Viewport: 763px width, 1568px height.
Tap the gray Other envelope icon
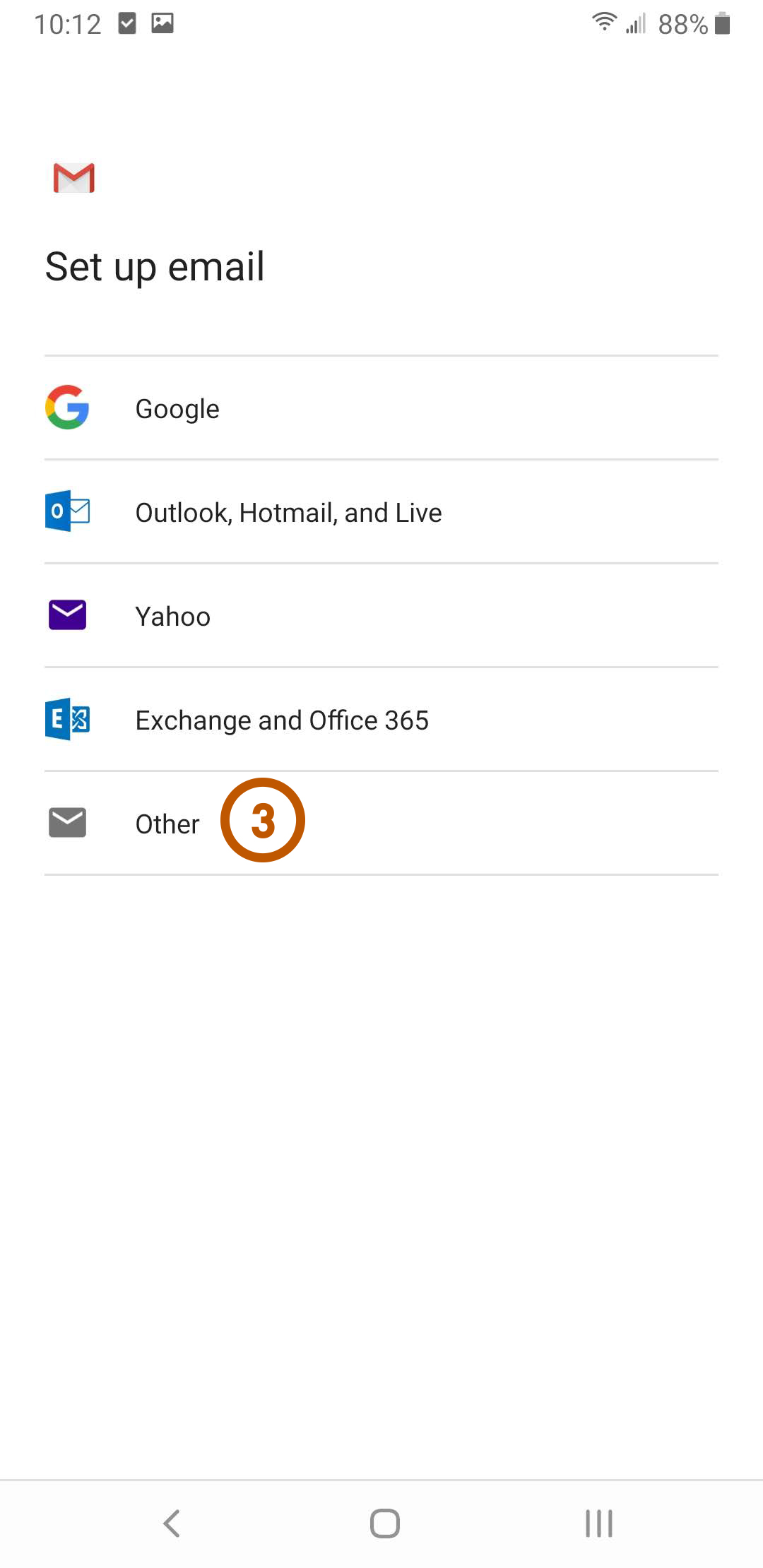[67, 823]
